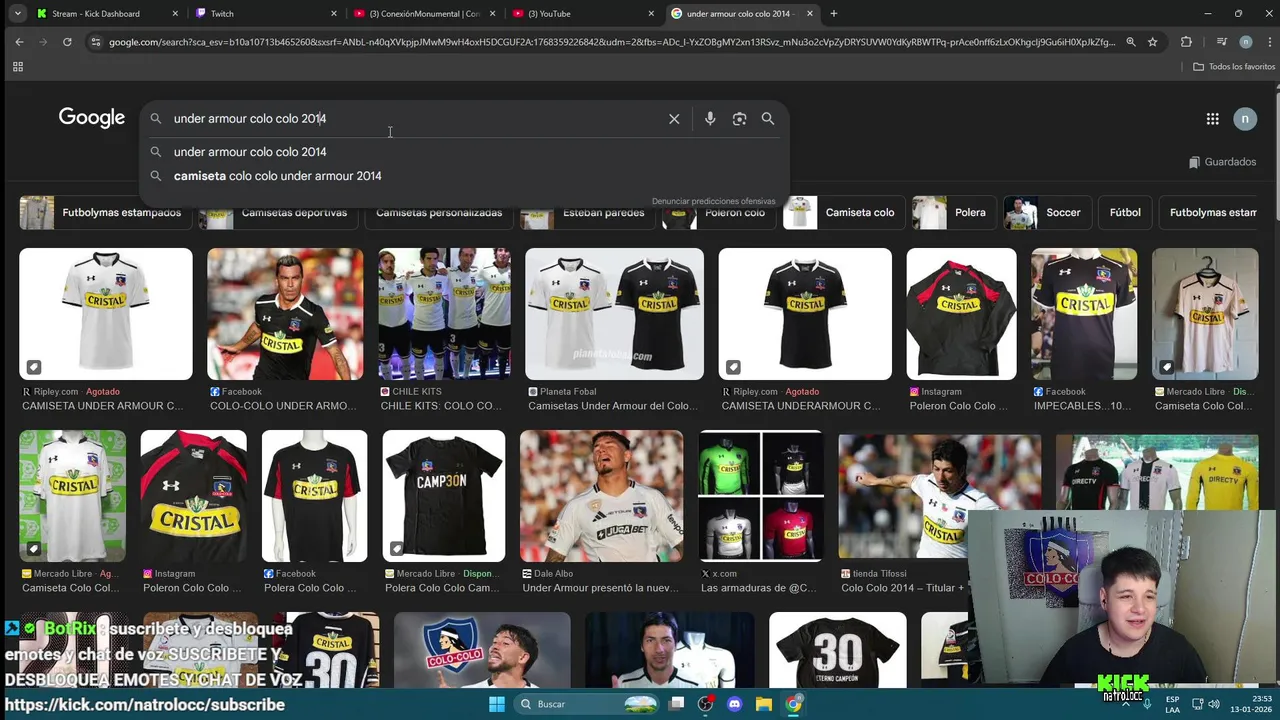Screen dimensions: 1280x720
Task: Bookmark this page with star icon
Action: coord(1153,42)
